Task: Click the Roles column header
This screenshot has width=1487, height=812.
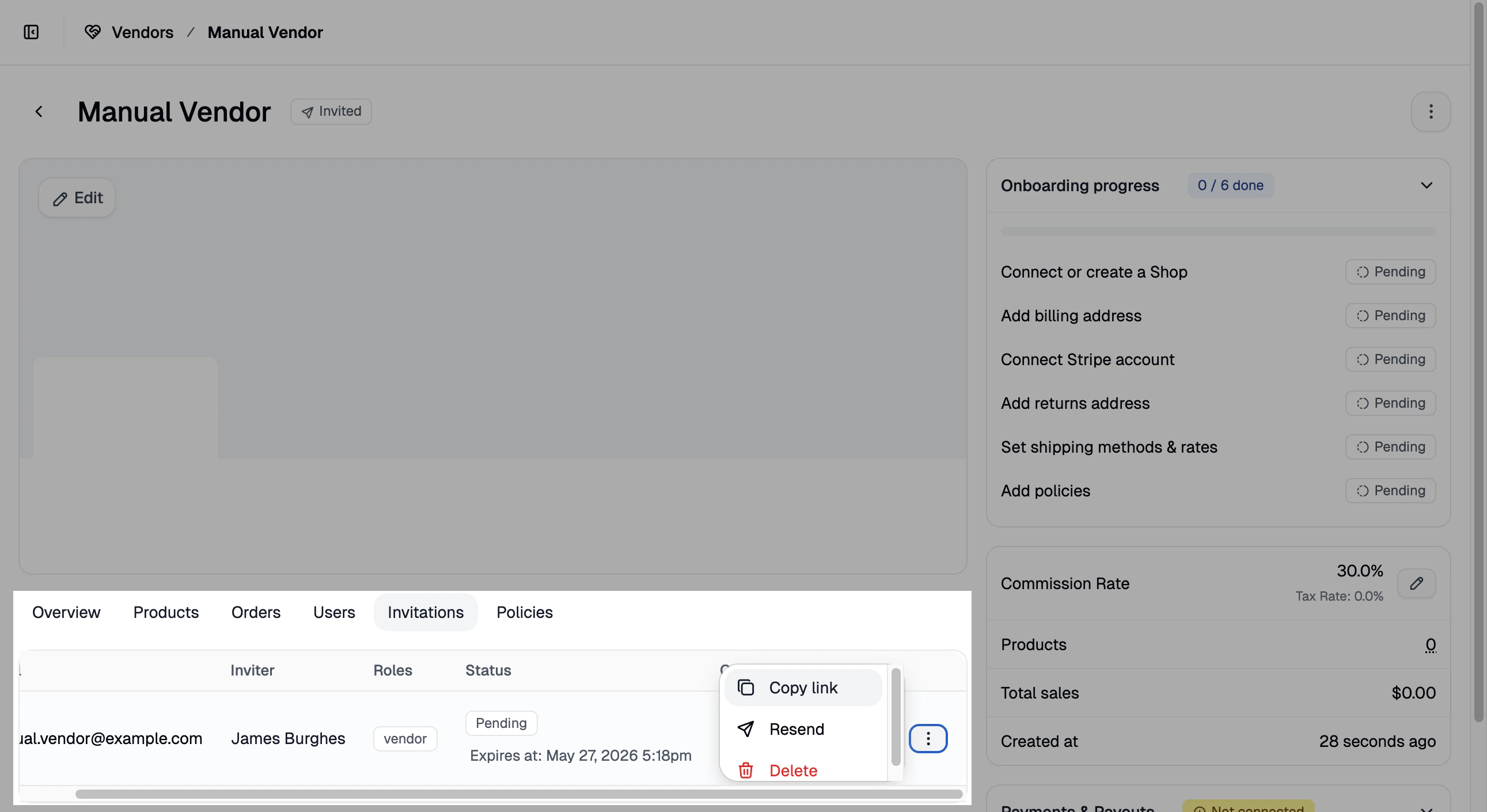Action: pos(393,670)
